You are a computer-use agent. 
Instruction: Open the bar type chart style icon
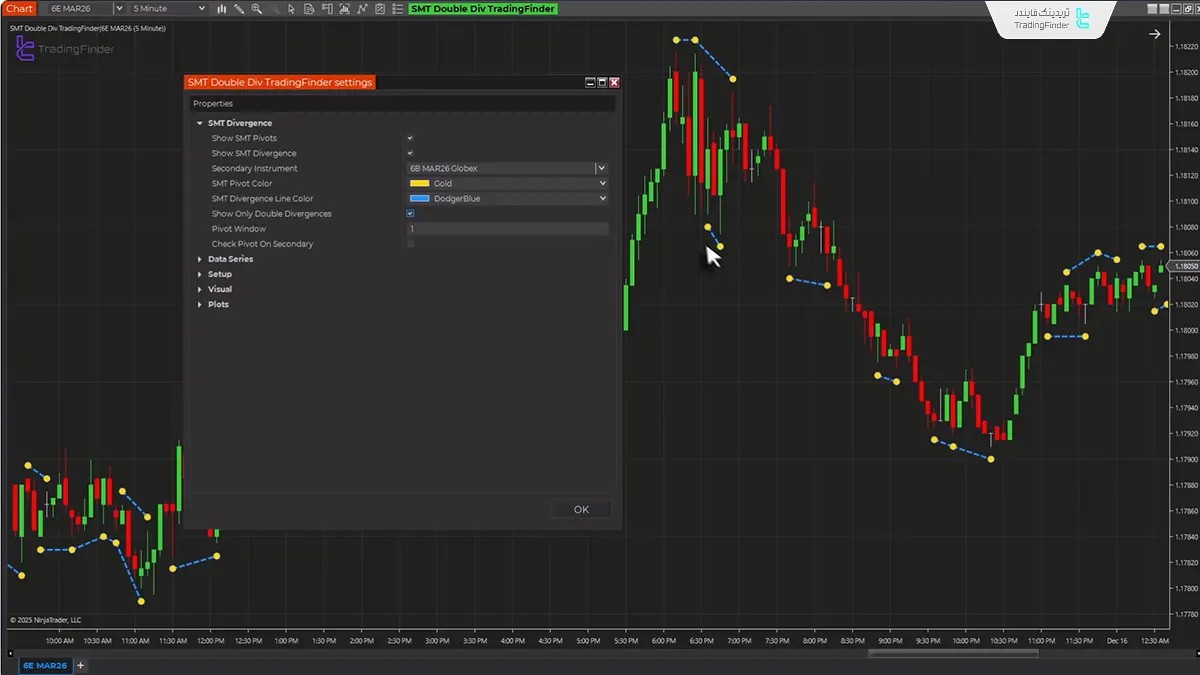click(x=221, y=9)
